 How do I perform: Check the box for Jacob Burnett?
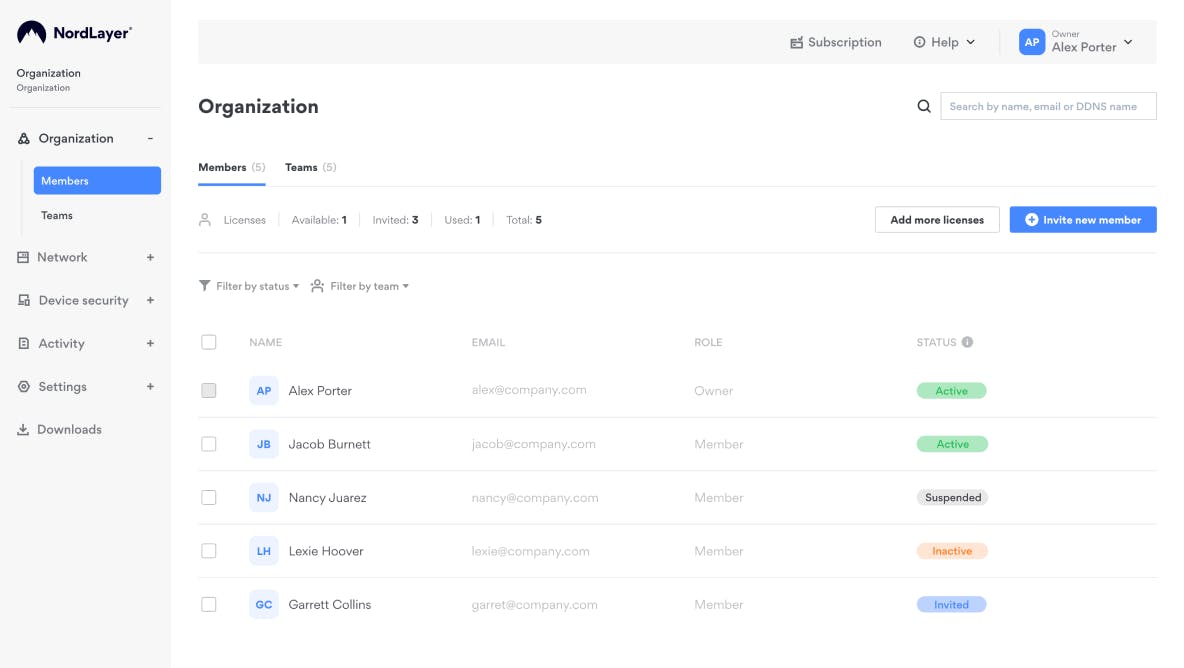[x=209, y=444]
